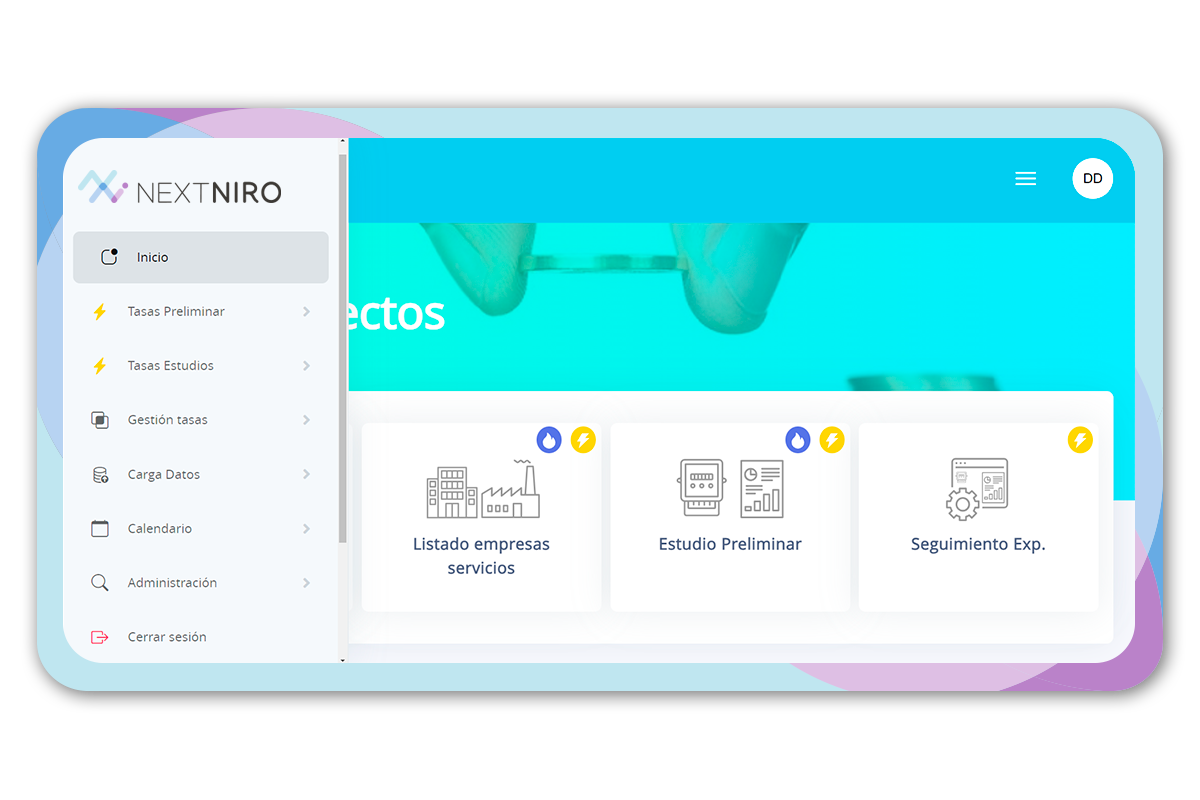Image resolution: width=1200 pixels, height=800 pixels.
Task: Open Seguimiento Exp. card title
Action: click(978, 545)
